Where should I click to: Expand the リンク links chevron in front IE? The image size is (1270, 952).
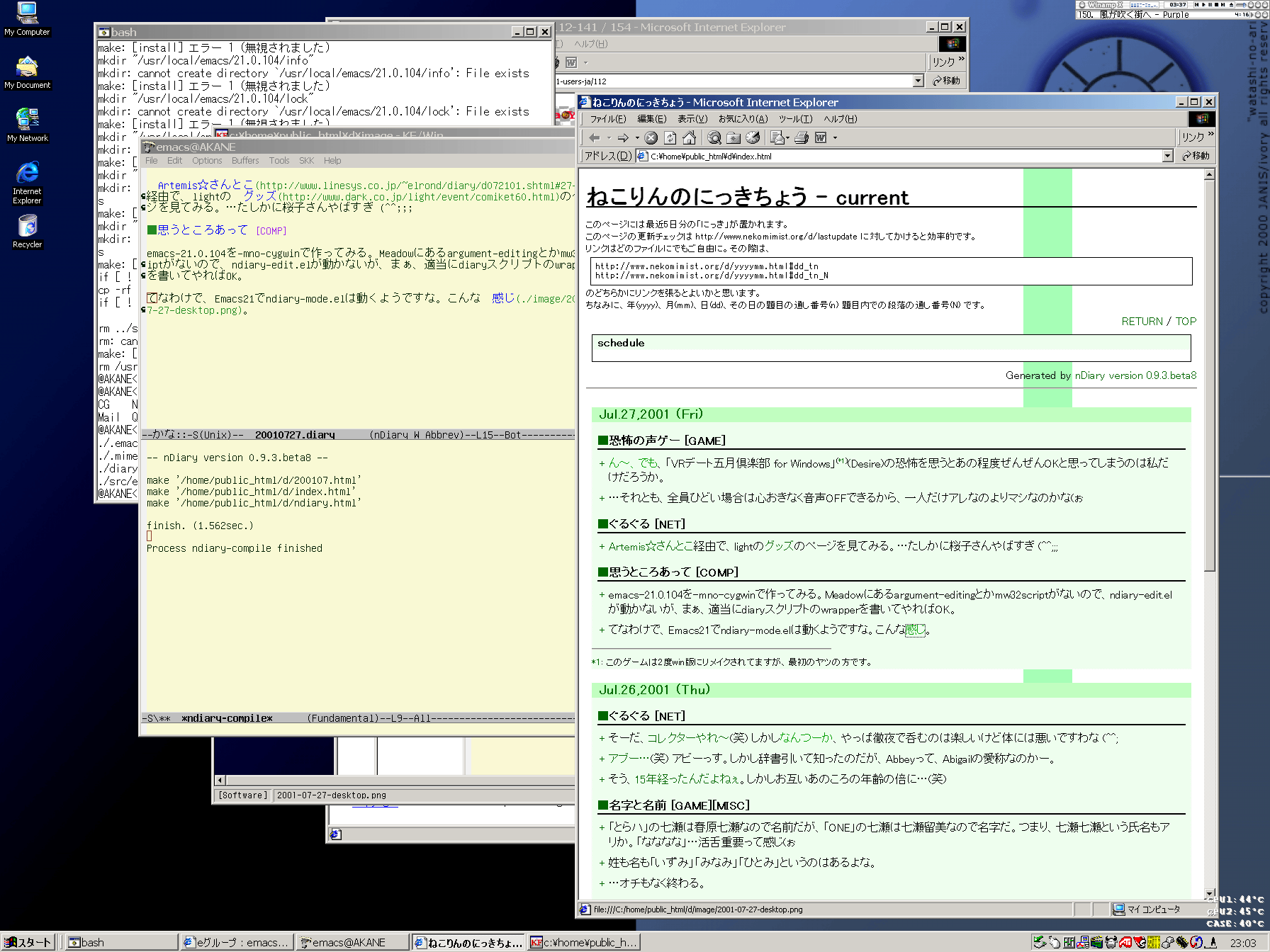pos(1211,134)
